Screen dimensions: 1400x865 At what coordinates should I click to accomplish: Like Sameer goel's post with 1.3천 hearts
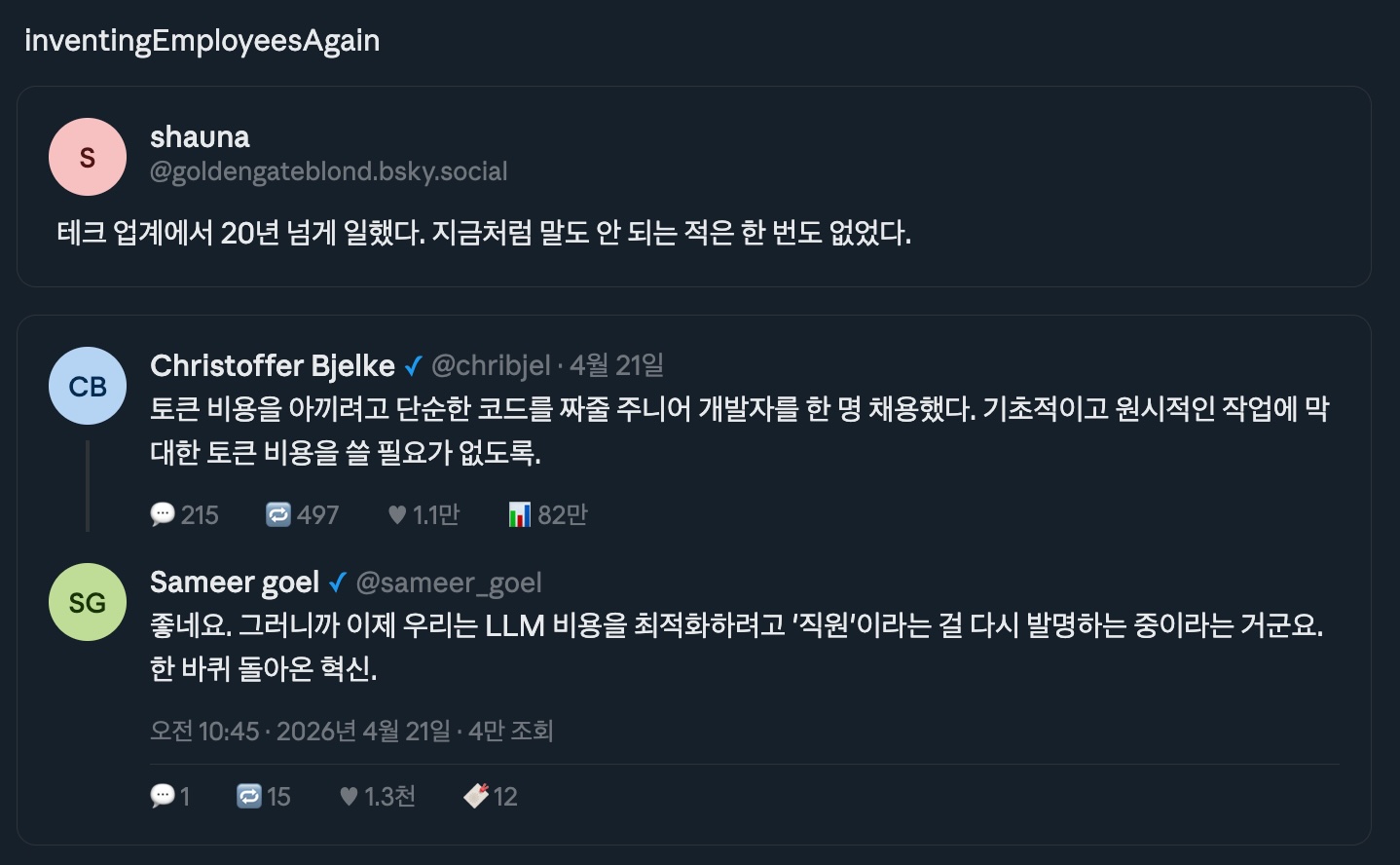[349, 797]
